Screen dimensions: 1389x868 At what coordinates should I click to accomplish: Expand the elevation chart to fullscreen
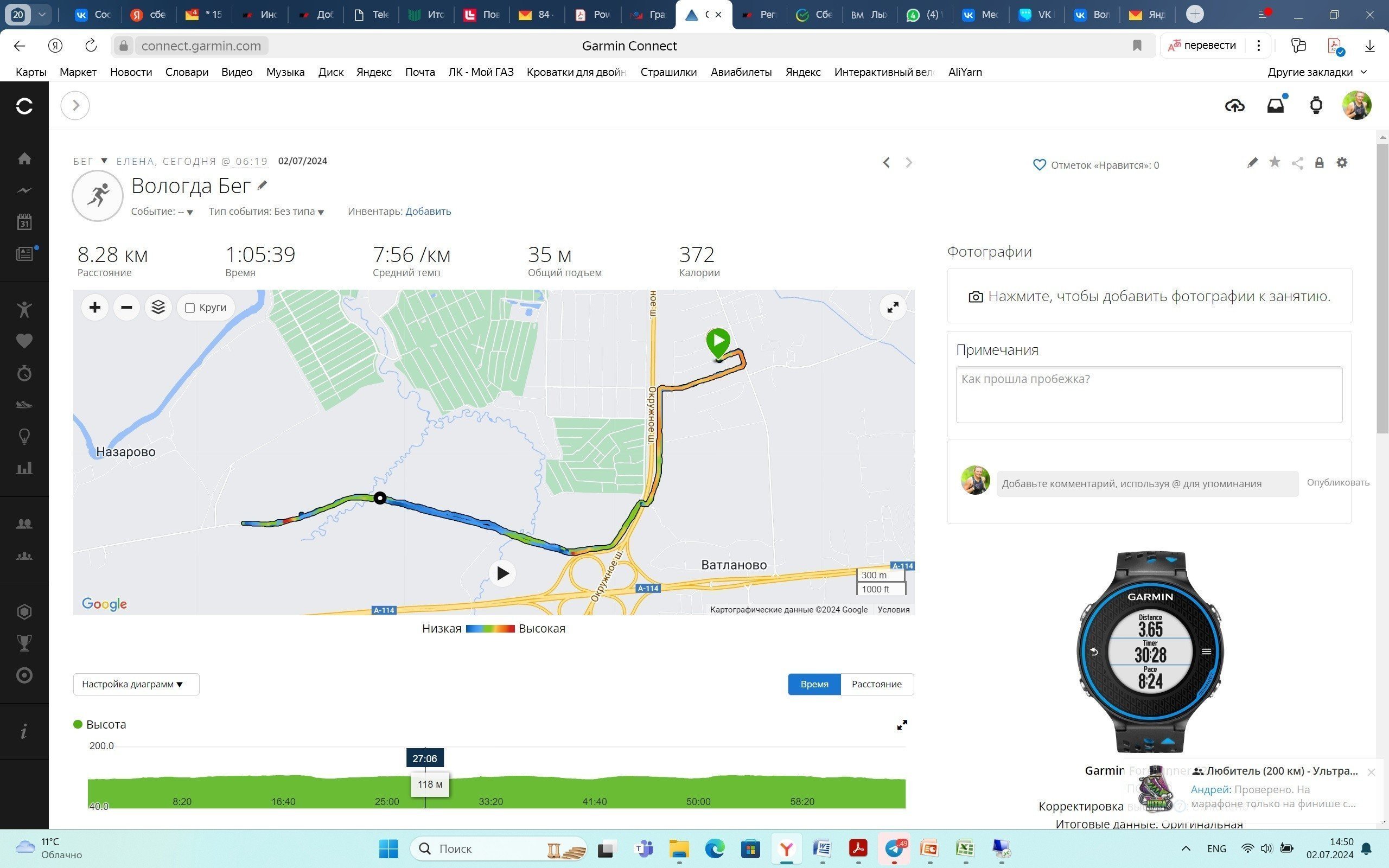click(902, 725)
